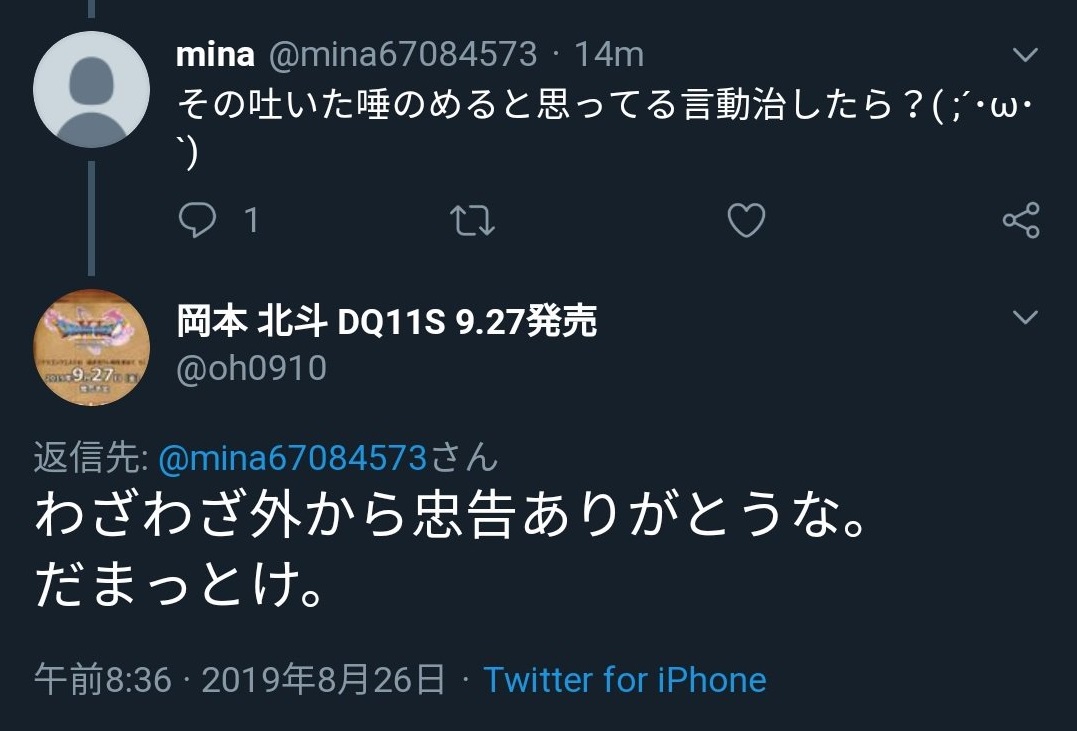
Task: Open the Twitter for iPhone source link
Action: click(625, 680)
